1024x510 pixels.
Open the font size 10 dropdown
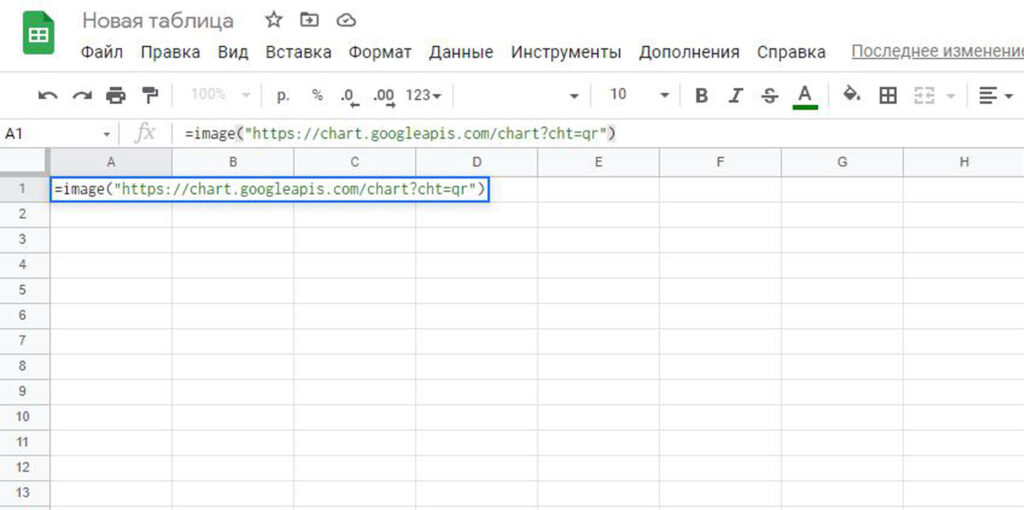pos(638,95)
